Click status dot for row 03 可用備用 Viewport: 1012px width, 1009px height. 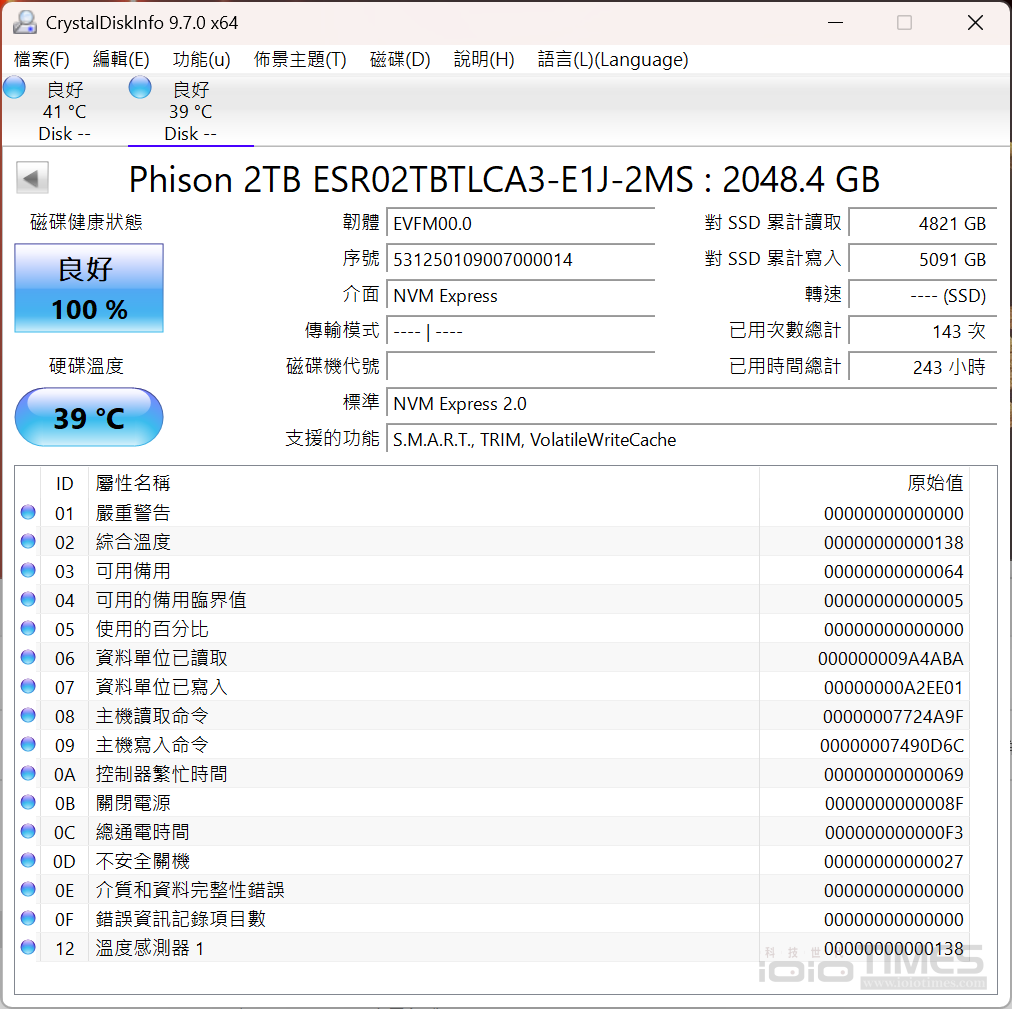(28, 571)
